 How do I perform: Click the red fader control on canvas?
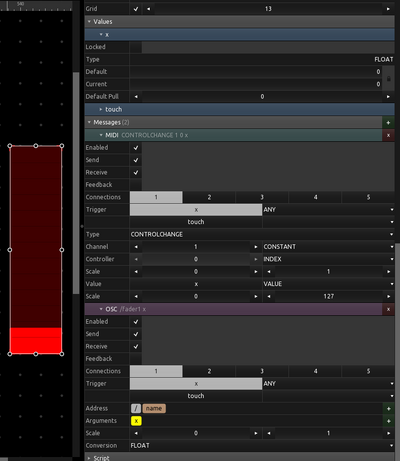tap(36, 250)
